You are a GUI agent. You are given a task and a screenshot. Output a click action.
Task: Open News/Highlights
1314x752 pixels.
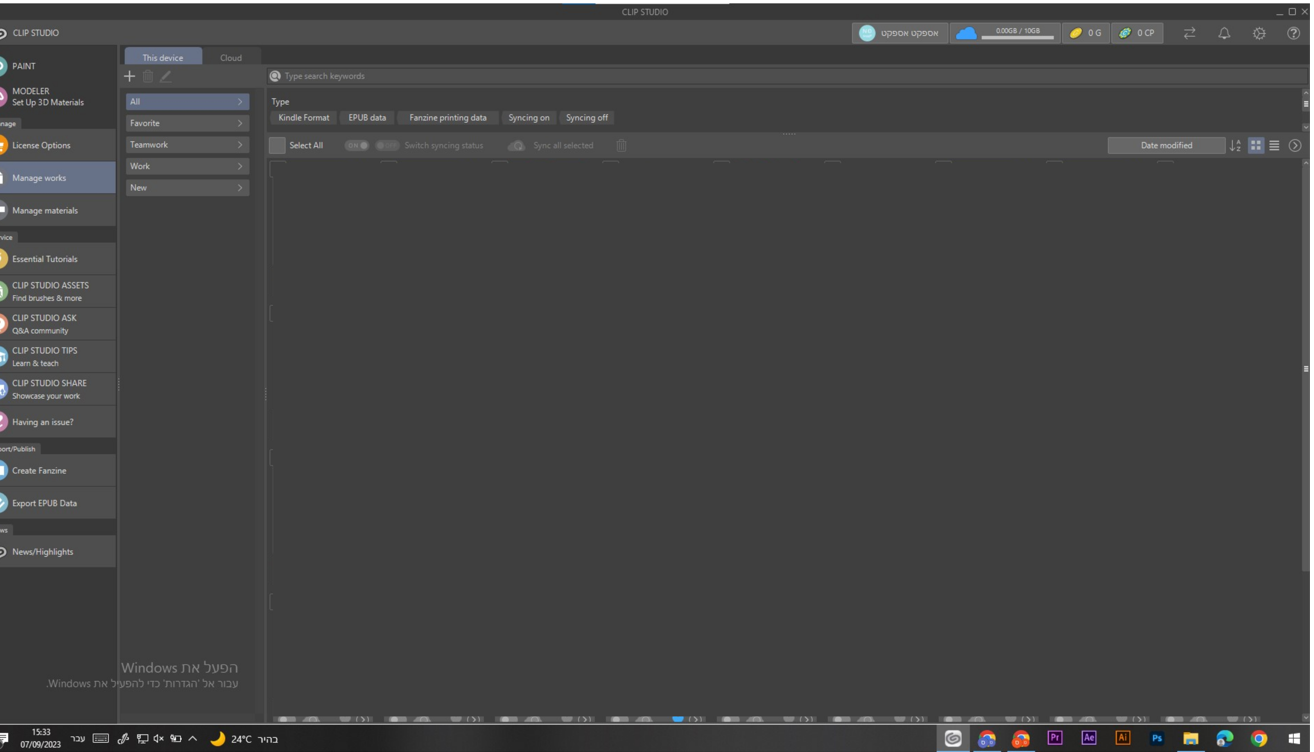(57, 552)
